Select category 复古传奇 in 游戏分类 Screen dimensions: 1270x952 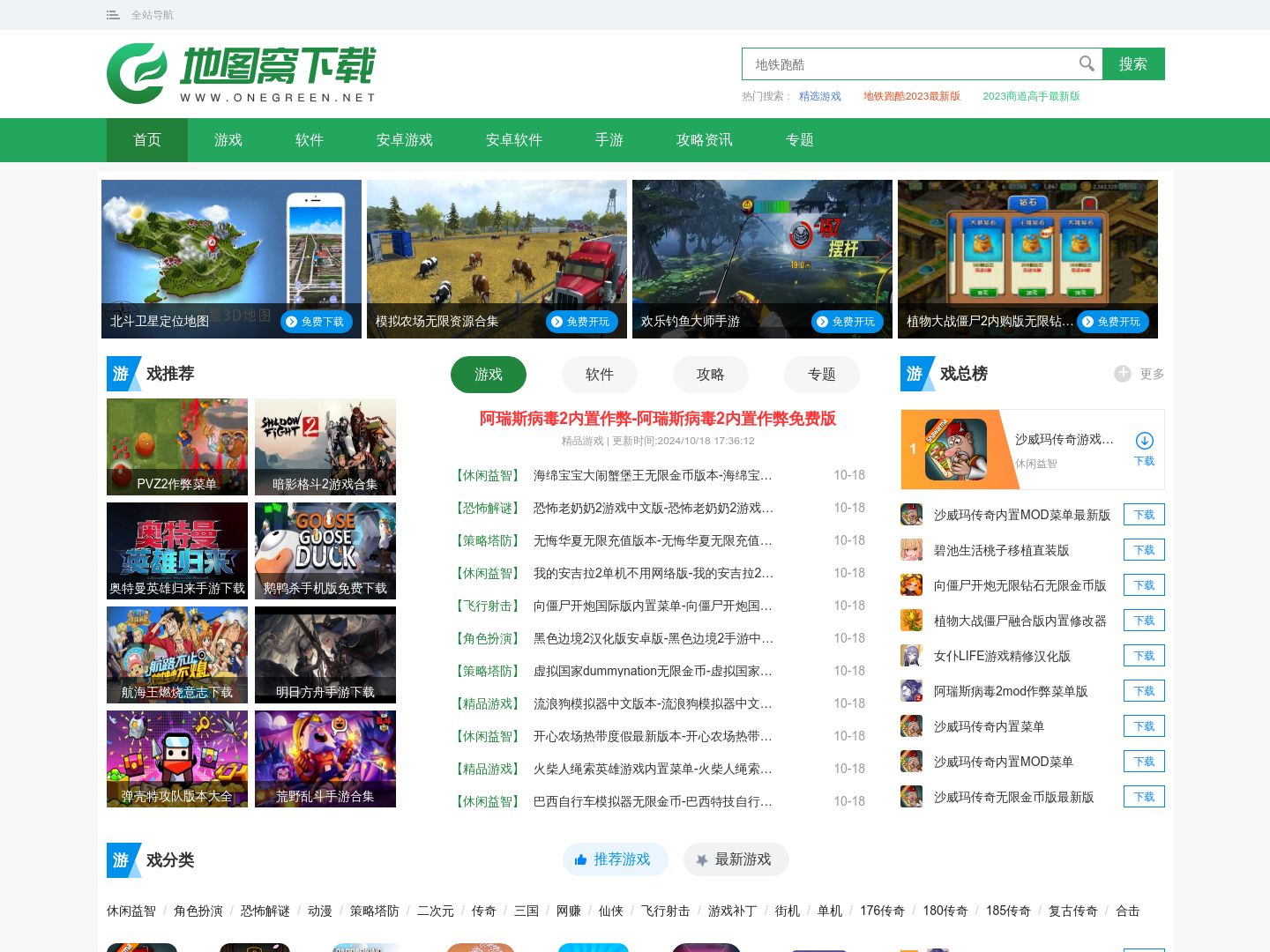tap(1073, 911)
